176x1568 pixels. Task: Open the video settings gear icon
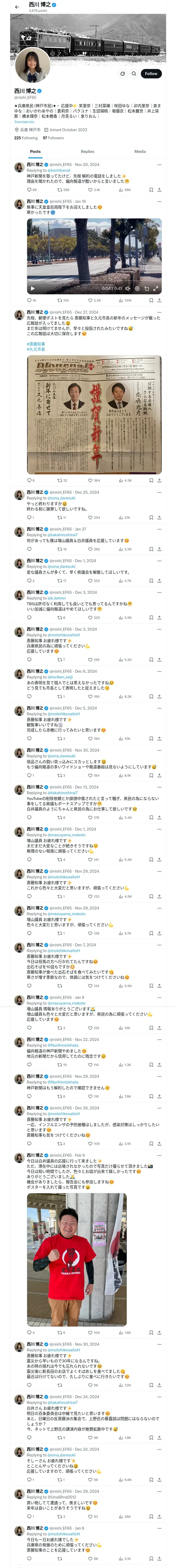pyautogui.click(x=137, y=289)
